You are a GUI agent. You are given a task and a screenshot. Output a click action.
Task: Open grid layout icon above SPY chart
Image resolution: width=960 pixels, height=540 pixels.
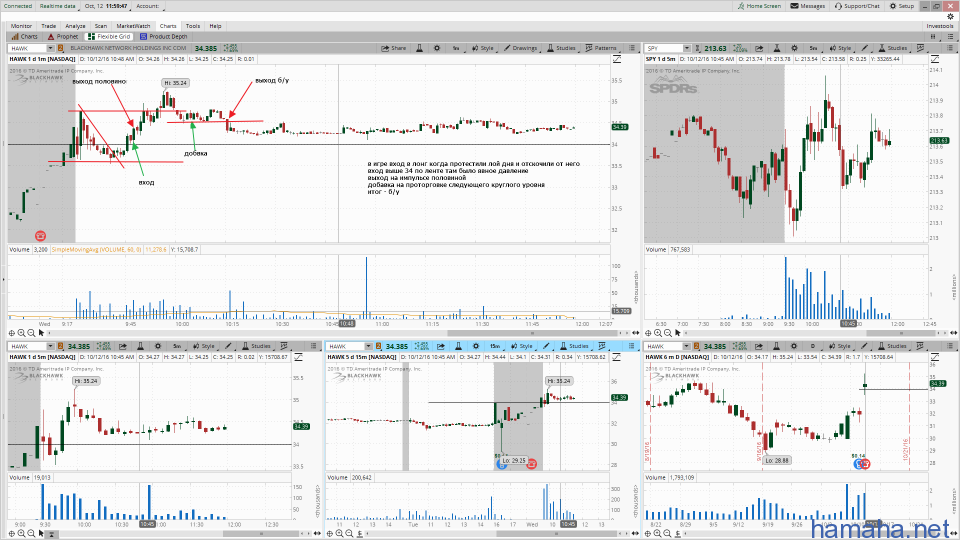933,37
